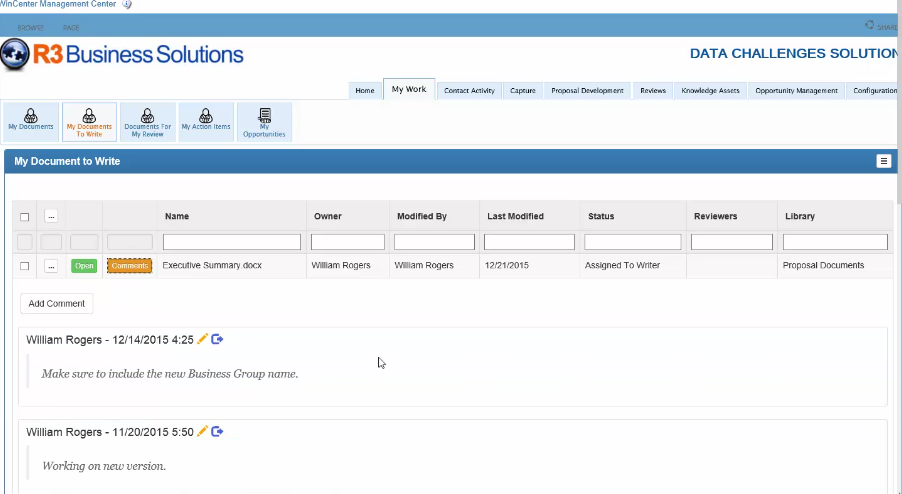Switch to the Home tab
The image size is (902, 494).
(x=365, y=90)
